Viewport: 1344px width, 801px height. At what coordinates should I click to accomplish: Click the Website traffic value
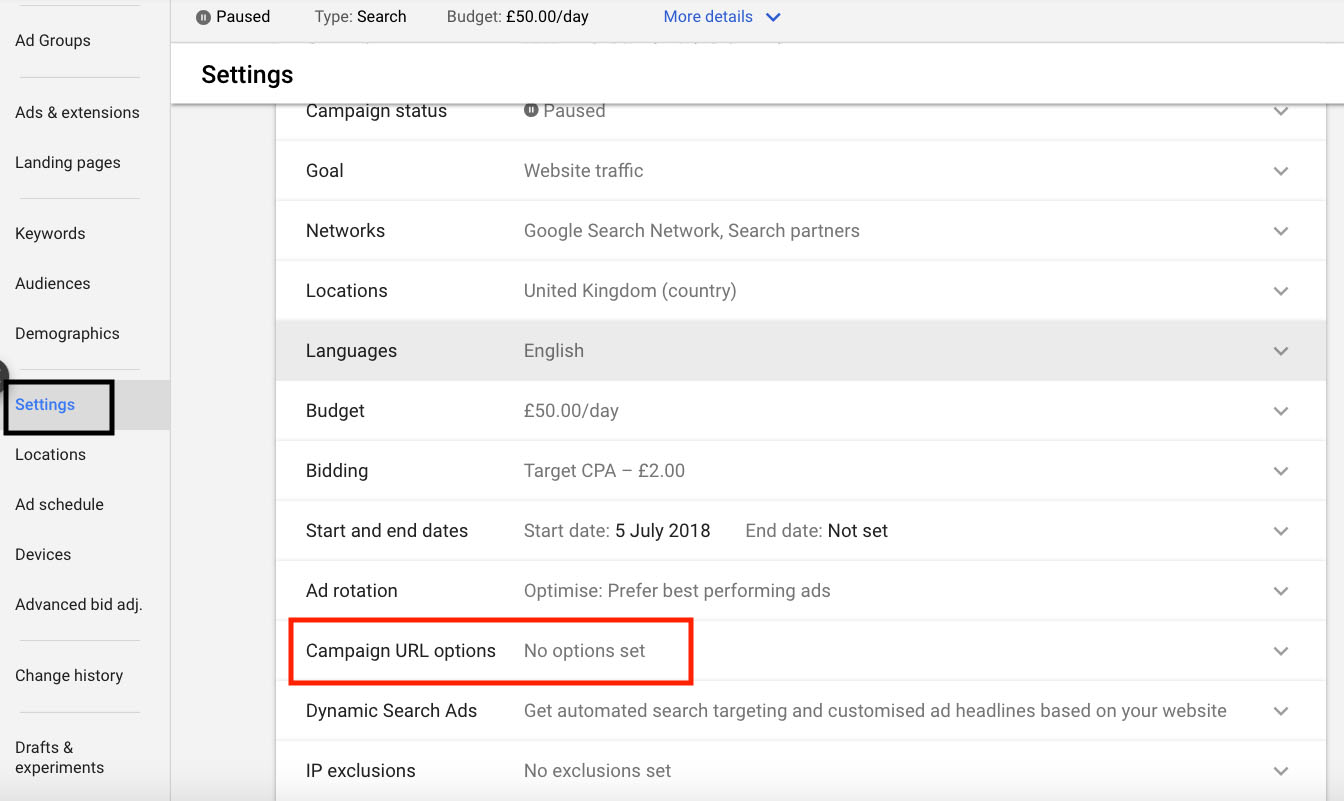click(584, 171)
